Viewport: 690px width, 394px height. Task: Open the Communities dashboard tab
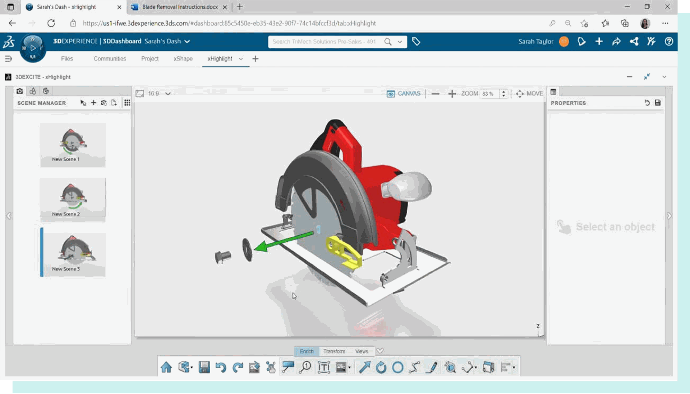pyautogui.click(x=110, y=59)
